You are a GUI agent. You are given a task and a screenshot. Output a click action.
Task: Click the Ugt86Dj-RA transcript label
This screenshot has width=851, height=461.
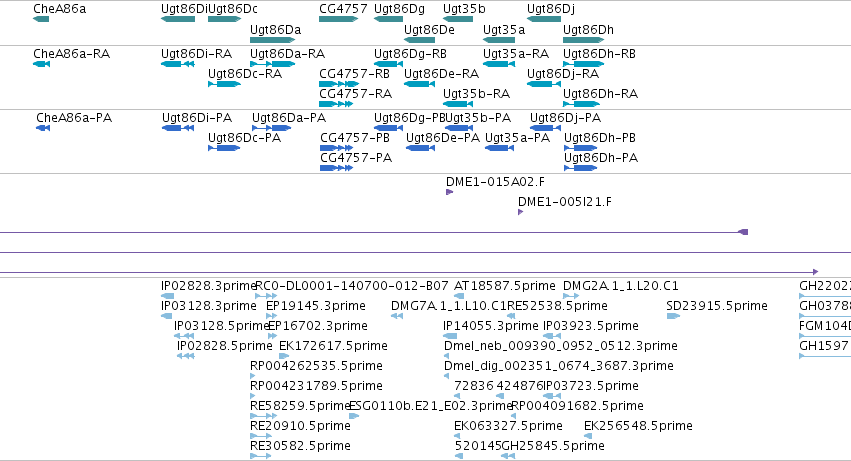point(563,74)
